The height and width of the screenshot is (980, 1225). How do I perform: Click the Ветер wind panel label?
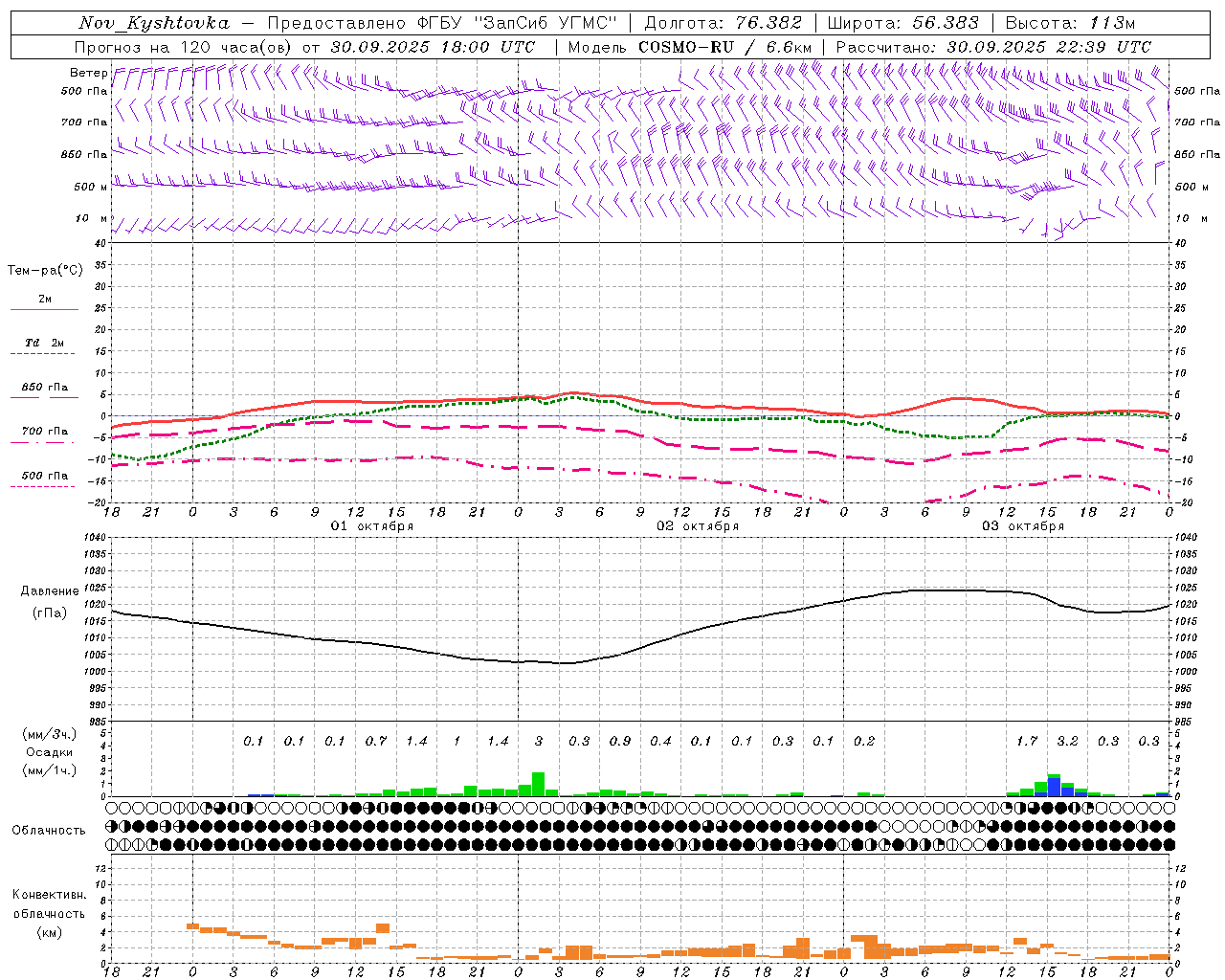pos(88,73)
